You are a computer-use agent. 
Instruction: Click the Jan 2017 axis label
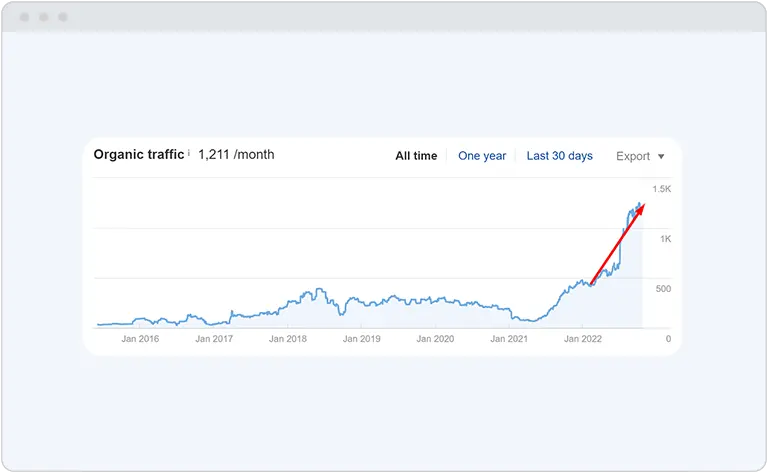coord(214,338)
